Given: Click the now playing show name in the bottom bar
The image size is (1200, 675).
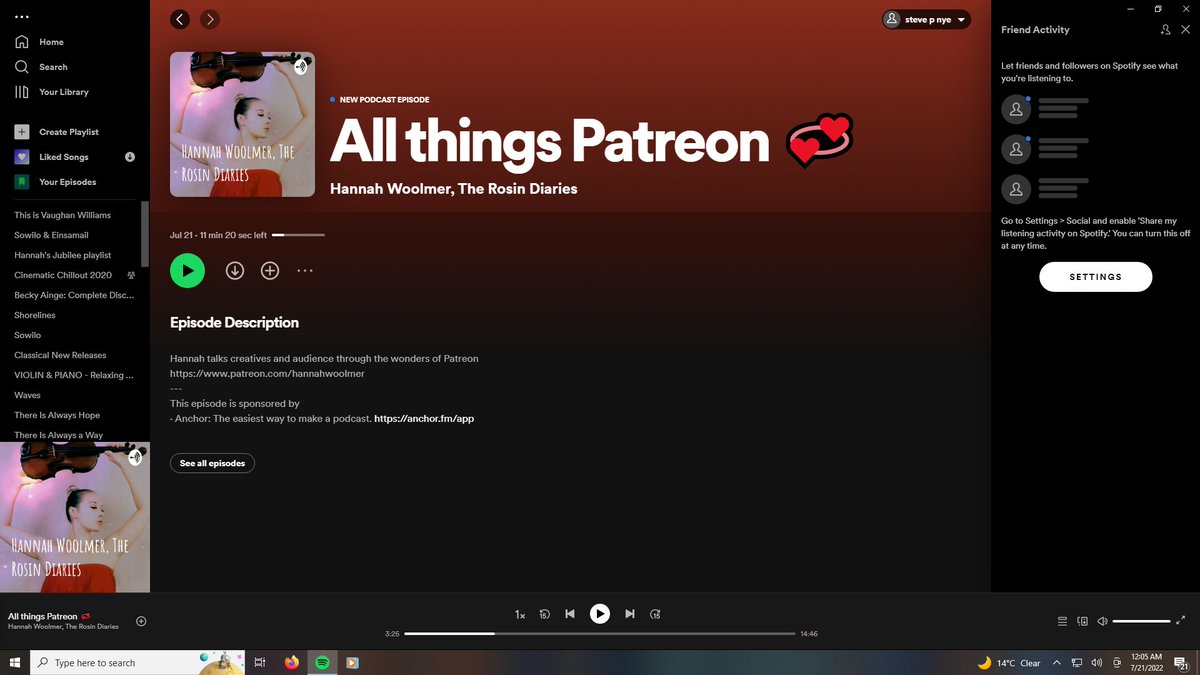Looking at the screenshot, I should (x=63, y=627).
